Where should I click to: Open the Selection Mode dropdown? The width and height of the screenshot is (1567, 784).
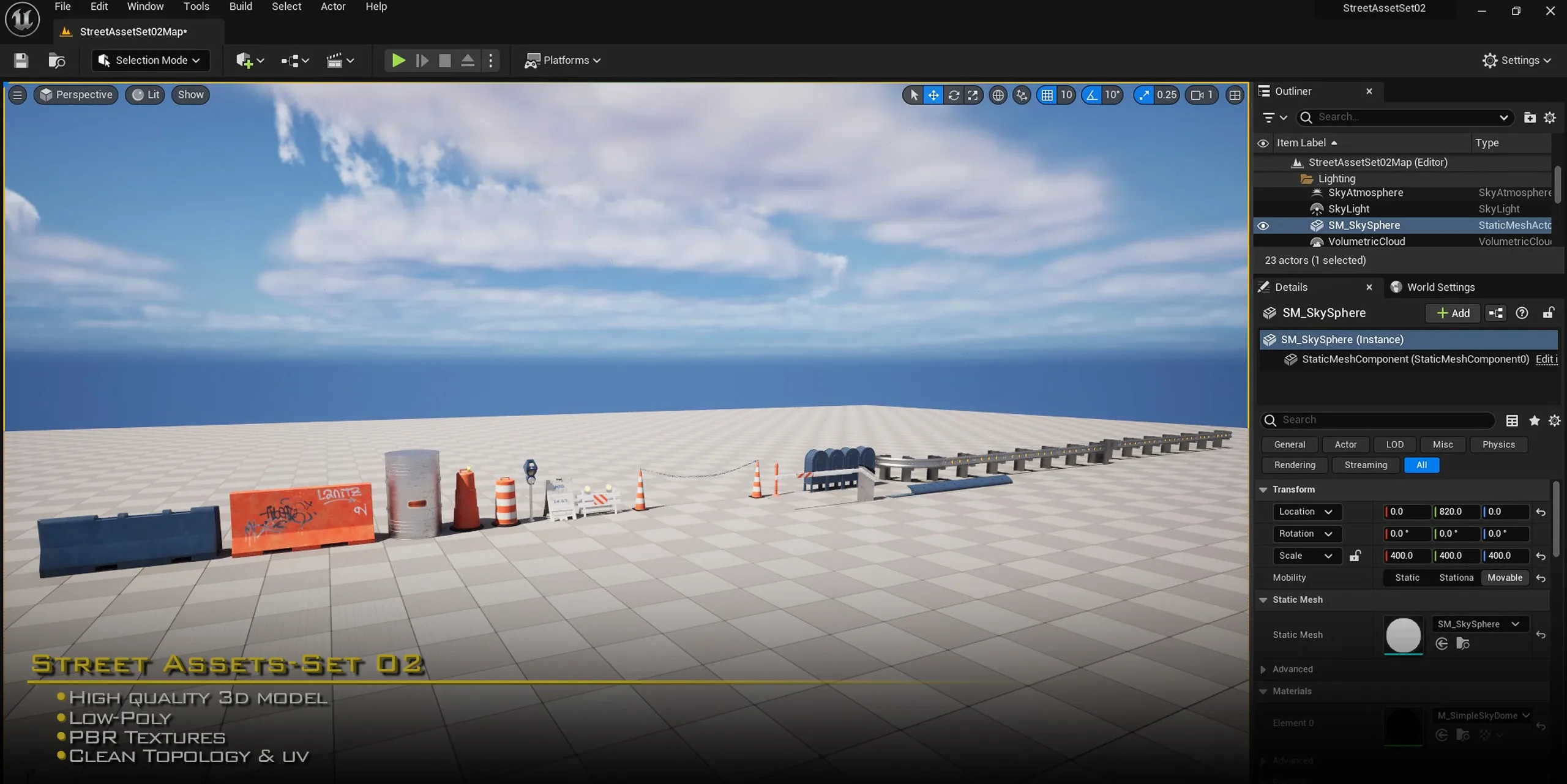151,60
